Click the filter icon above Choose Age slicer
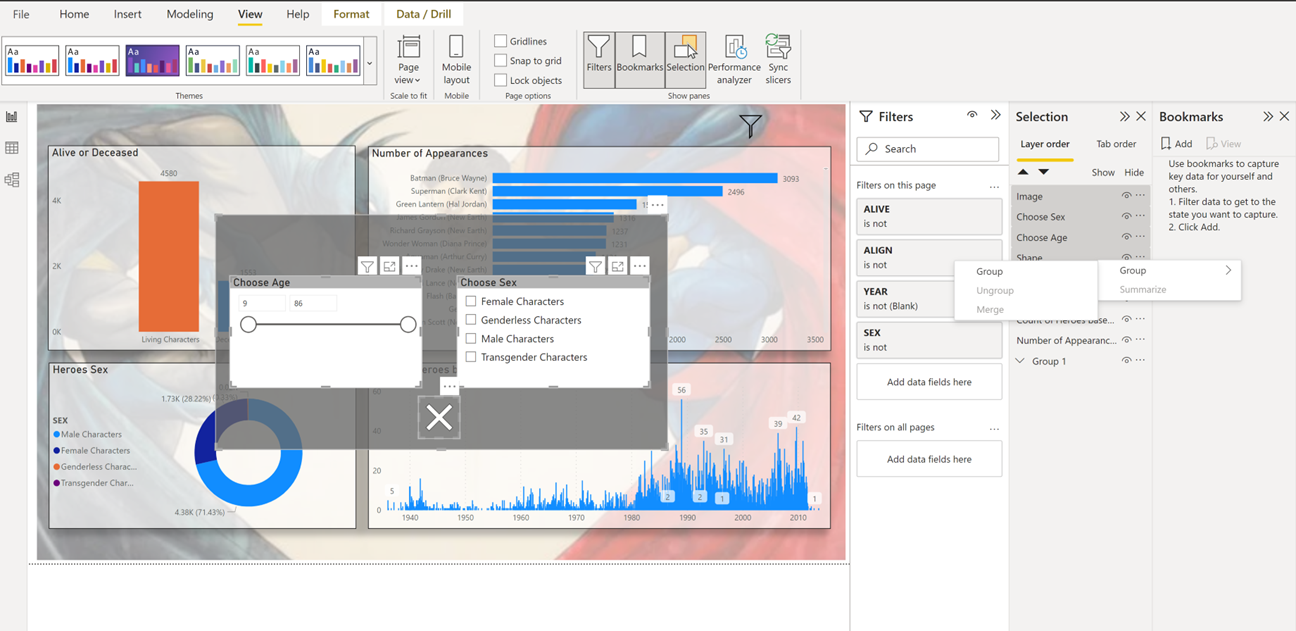The image size is (1296, 631). pos(368,266)
